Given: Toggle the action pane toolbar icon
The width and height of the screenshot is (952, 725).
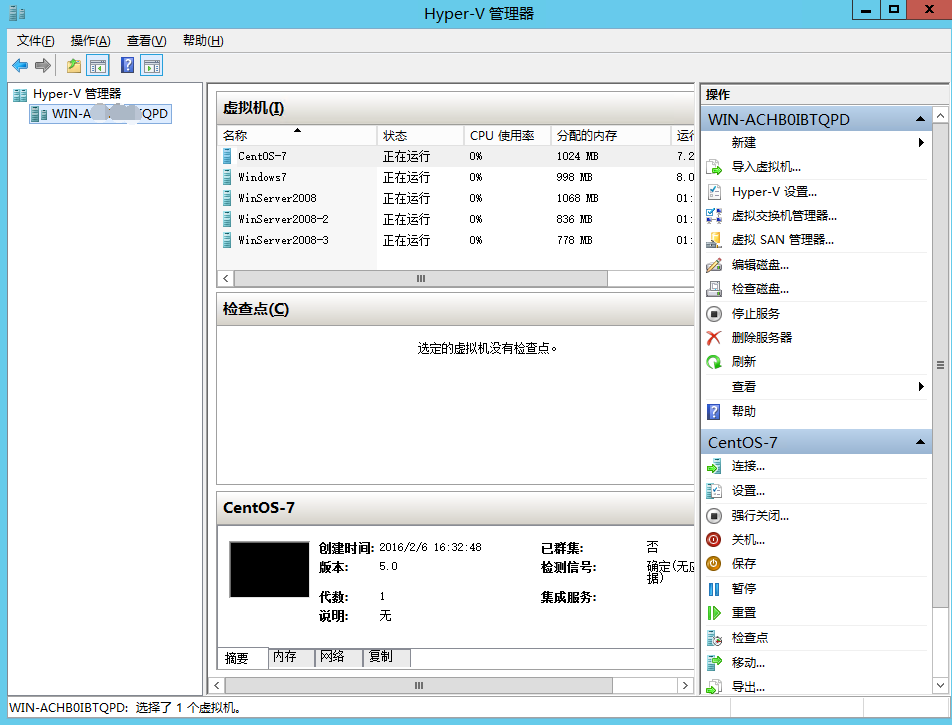Looking at the screenshot, I should pyautogui.click(x=152, y=66).
